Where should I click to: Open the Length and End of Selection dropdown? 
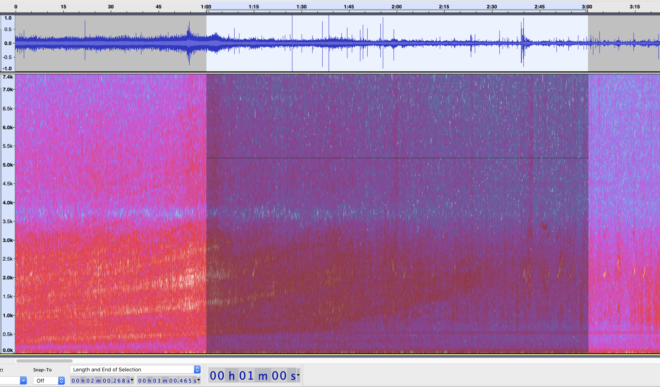coord(136,370)
